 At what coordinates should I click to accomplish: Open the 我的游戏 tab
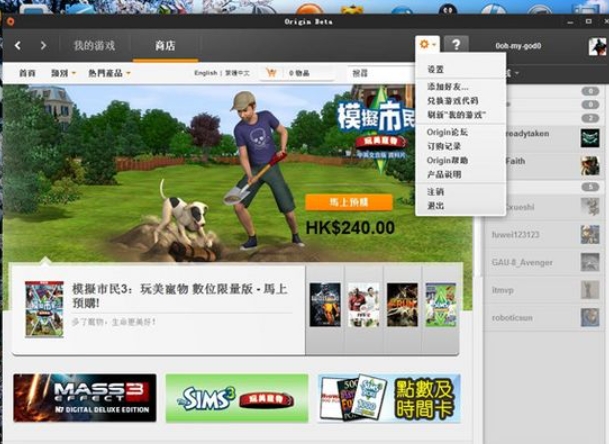pos(94,46)
